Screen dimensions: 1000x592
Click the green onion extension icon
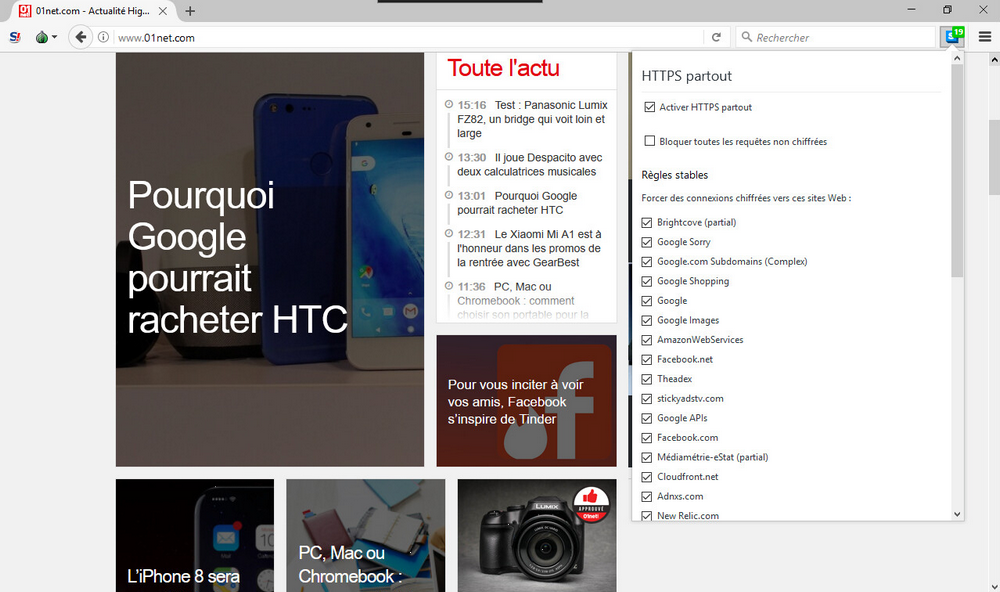point(41,38)
